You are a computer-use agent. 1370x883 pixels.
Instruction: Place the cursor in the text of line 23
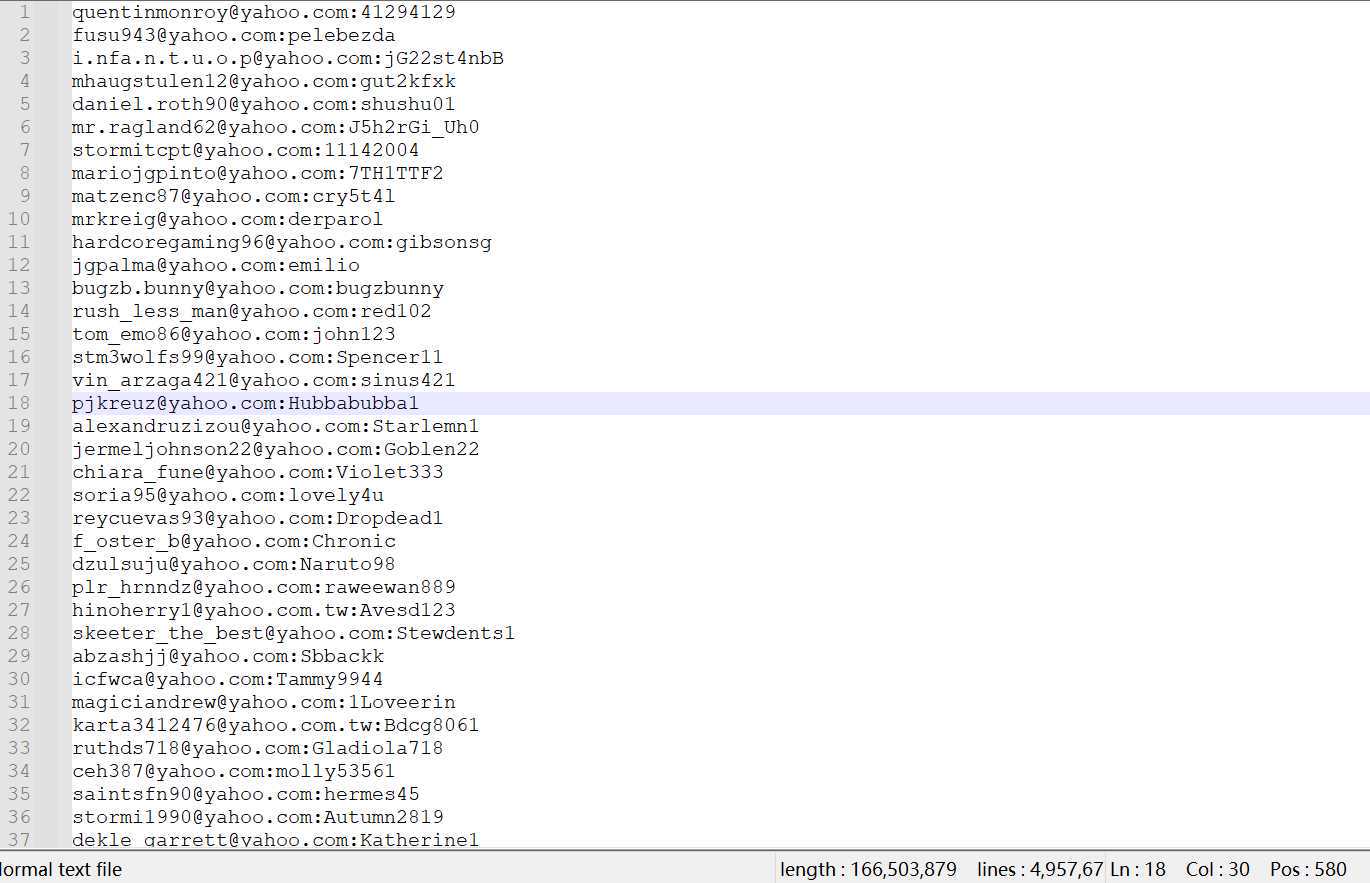click(x=258, y=518)
